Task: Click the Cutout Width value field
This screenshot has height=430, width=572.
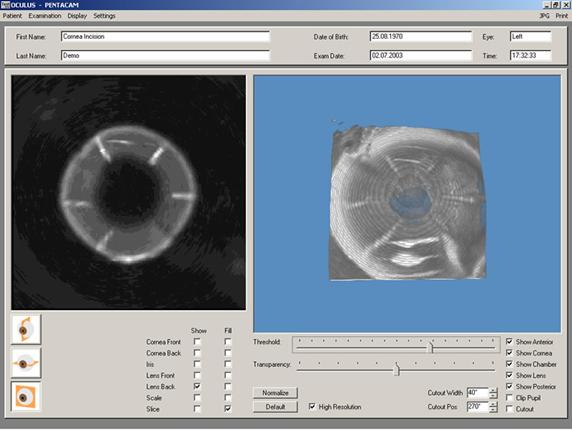Action: pyautogui.click(x=478, y=393)
